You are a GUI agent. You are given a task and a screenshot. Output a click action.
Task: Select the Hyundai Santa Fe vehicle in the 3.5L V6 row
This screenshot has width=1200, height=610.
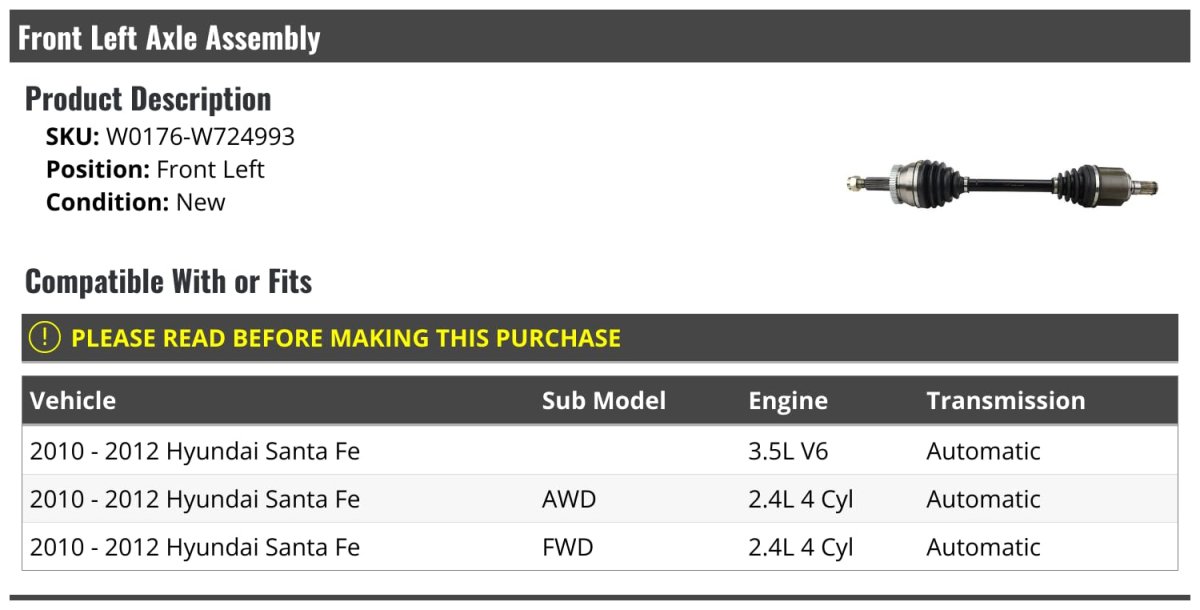coord(195,451)
